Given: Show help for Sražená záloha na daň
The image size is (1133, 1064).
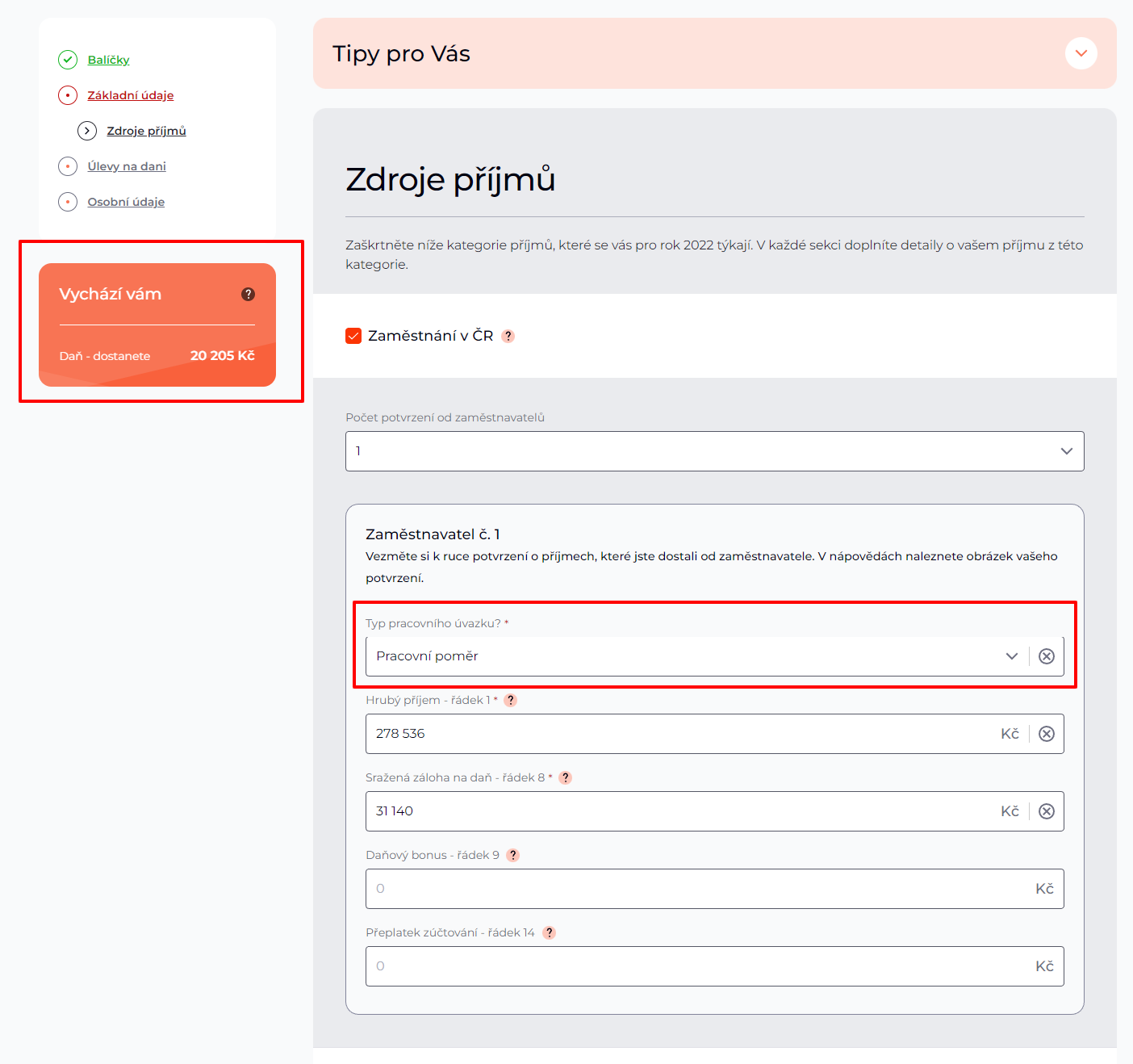Looking at the screenshot, I should [x=565, y=777].
